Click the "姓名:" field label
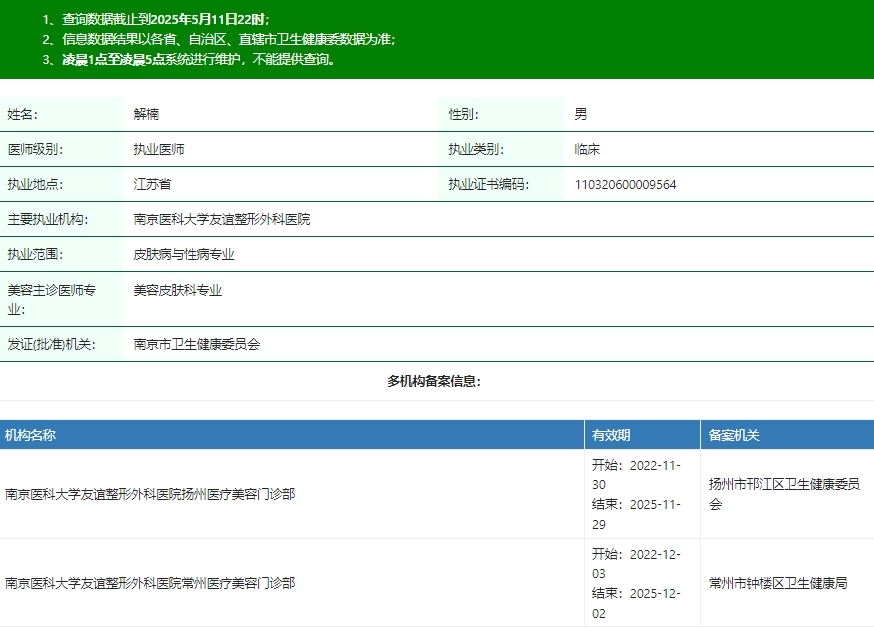Viewport: 874px width, 628px height. coord(22,114)
